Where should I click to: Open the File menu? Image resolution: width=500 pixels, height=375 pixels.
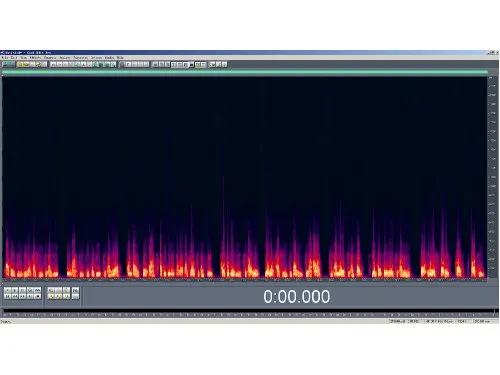[x=5, y=58]
